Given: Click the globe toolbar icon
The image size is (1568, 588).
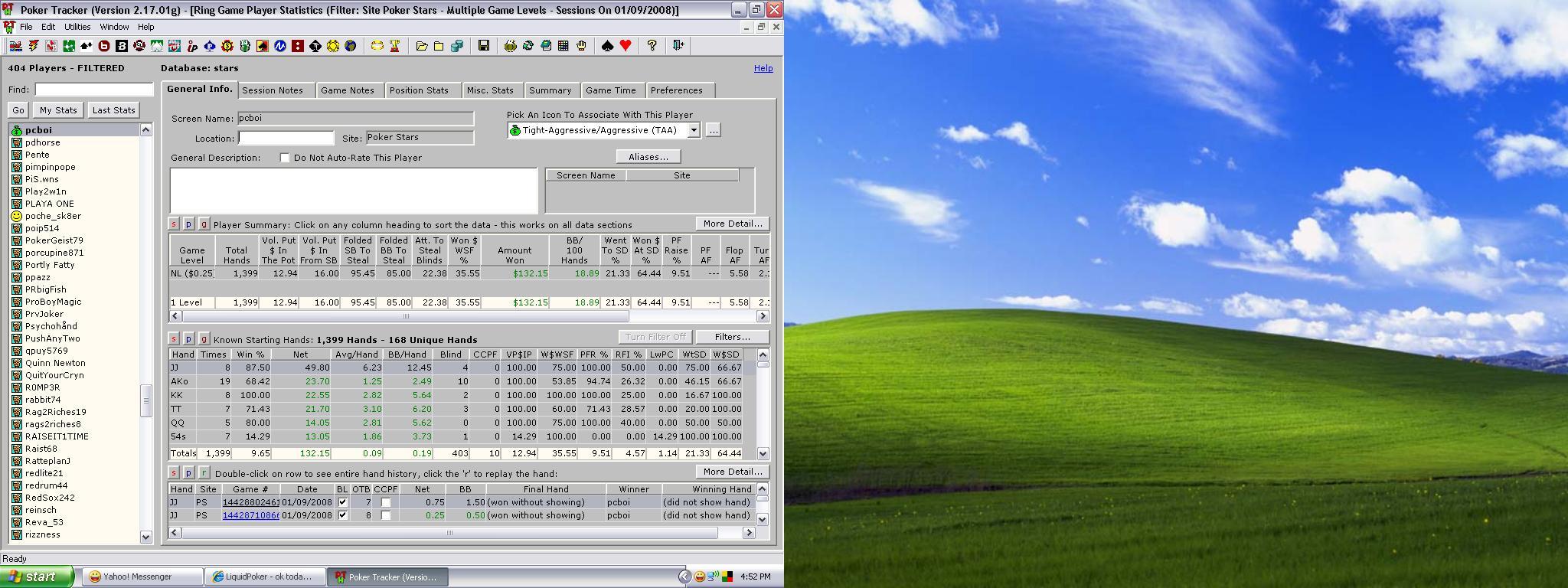Looking at the screenshot, I should (350, 46).
